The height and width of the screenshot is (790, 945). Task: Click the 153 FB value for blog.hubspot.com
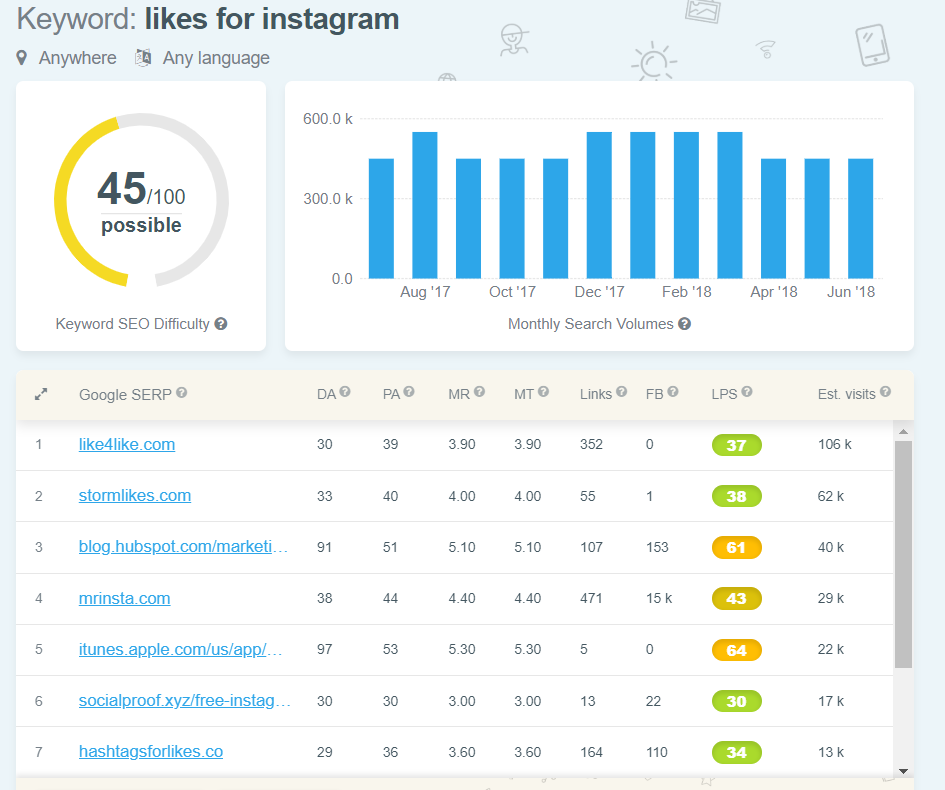[x=657, y=547]
